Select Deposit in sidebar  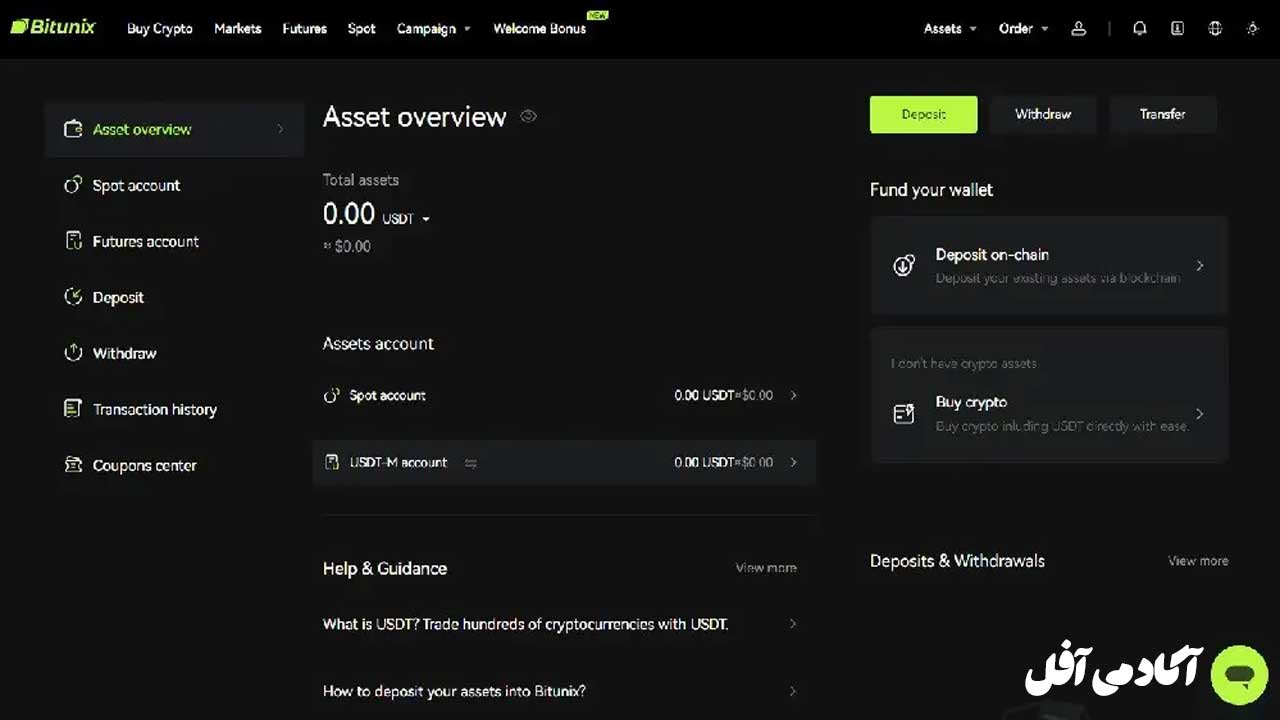[118, 297]
